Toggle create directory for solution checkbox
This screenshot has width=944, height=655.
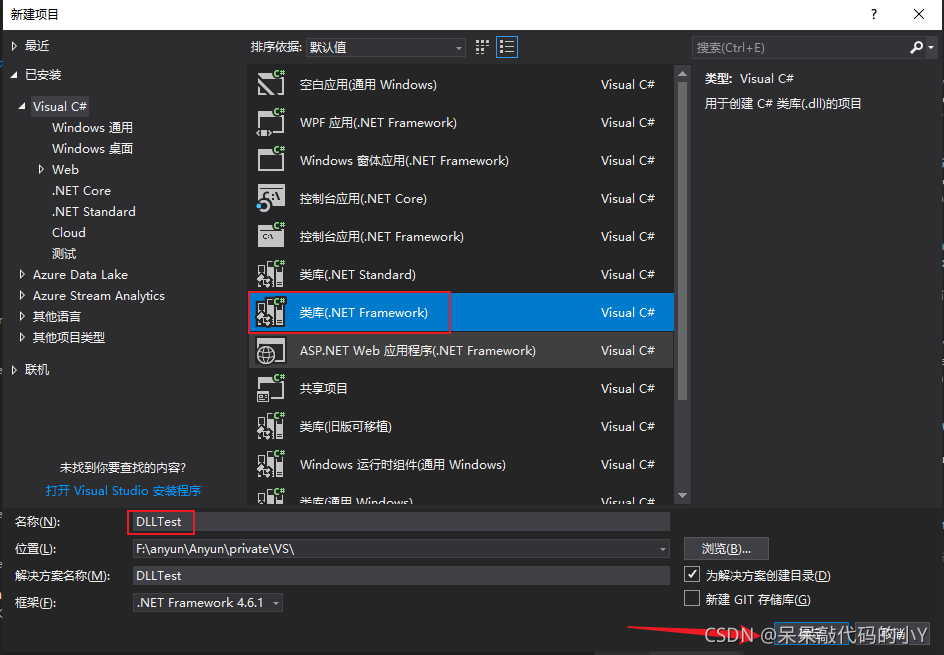coord(692,574)
